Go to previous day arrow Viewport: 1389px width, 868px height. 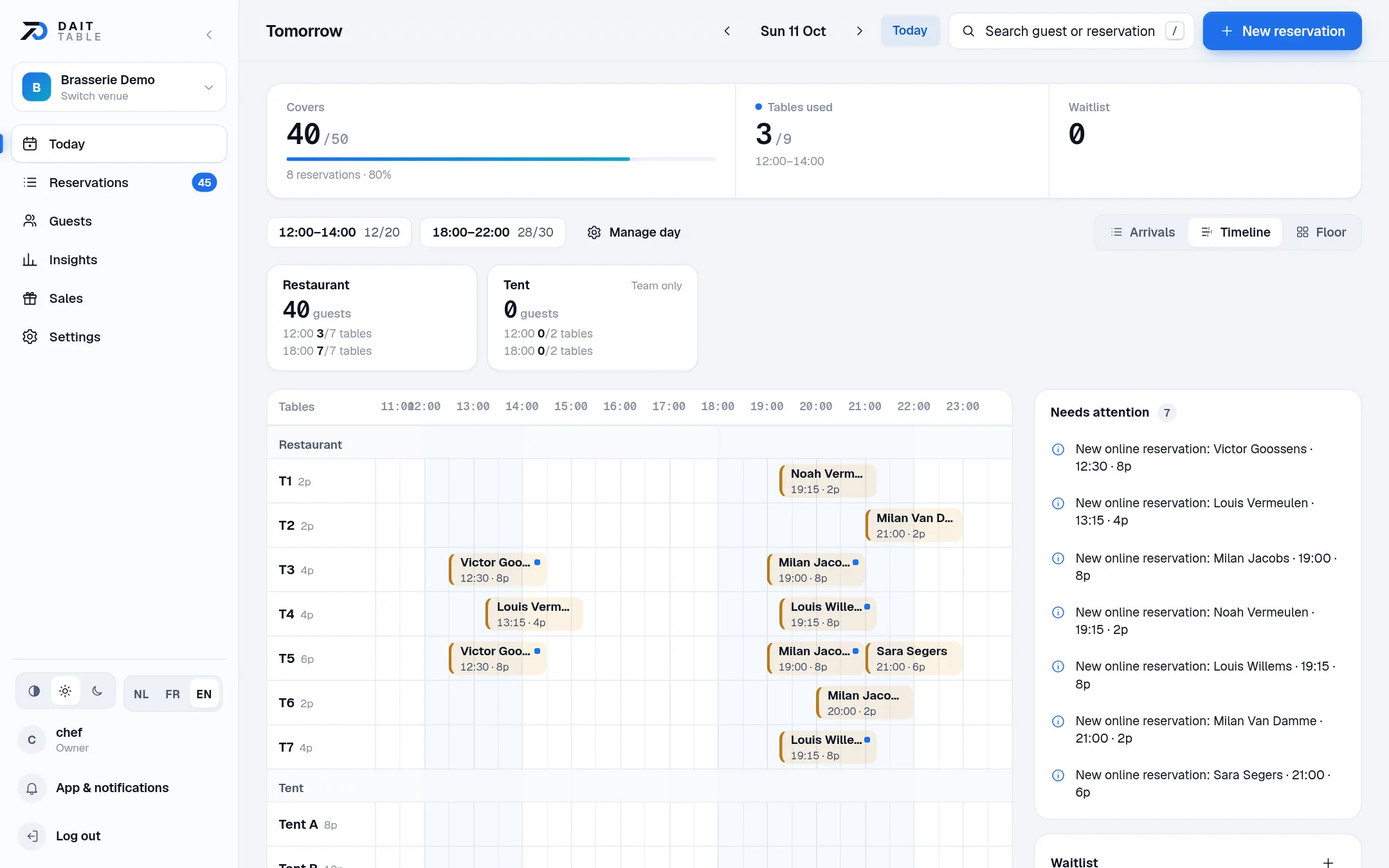click(x=727, y=31)
